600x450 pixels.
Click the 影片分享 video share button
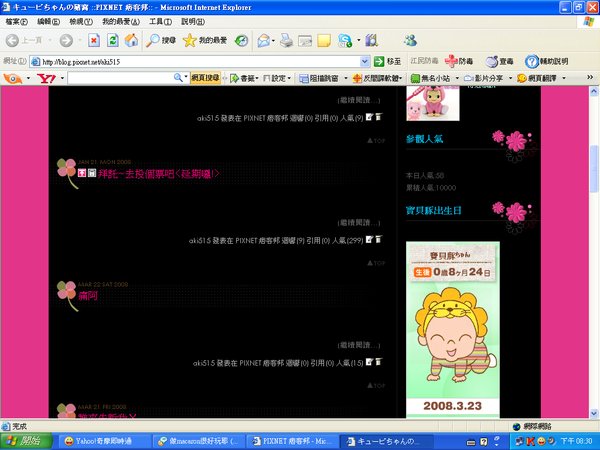(x=484, y=78)
